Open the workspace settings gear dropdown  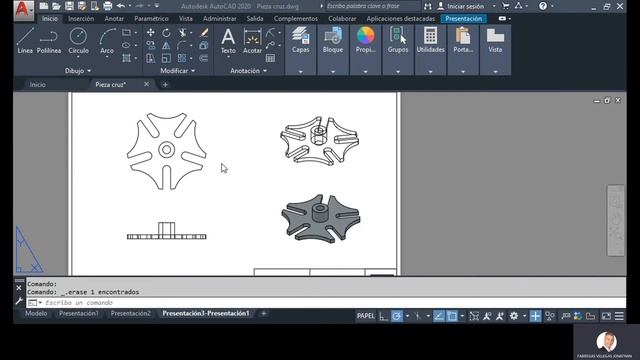pyautogui.click(x=524, y=316)
